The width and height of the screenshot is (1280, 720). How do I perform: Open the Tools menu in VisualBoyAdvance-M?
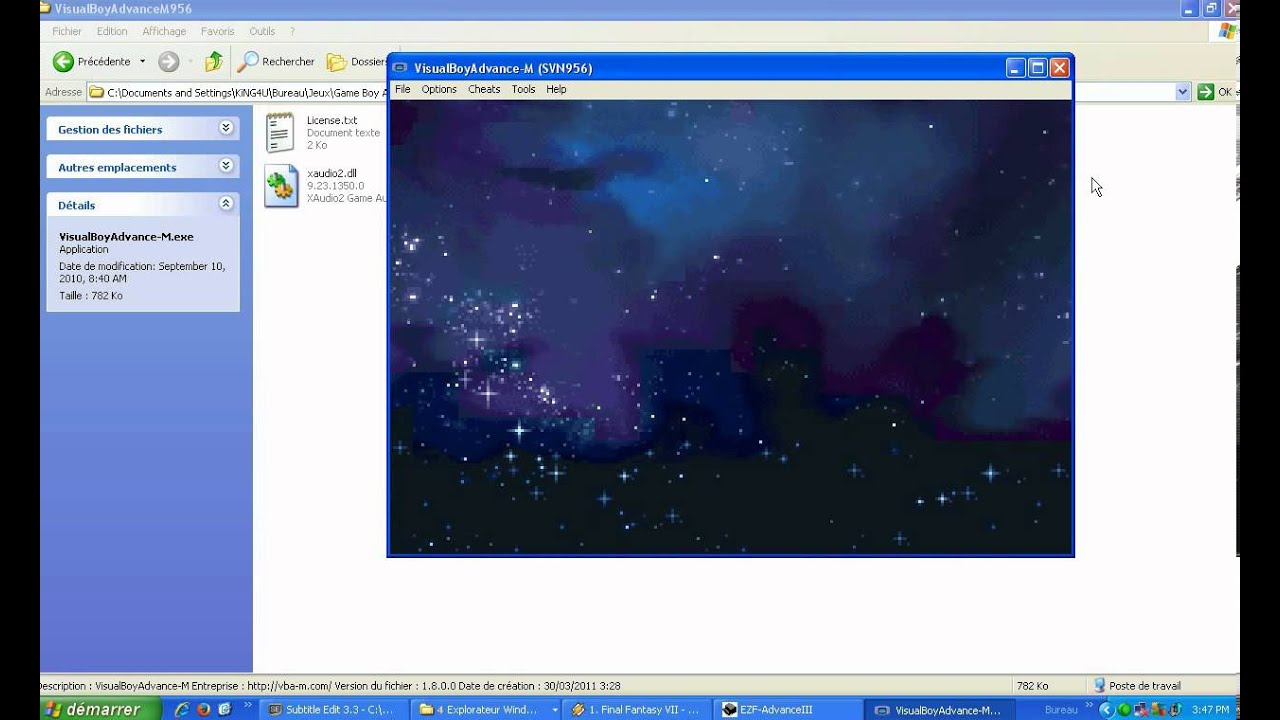pyautogui.click(x=523, y=89)
